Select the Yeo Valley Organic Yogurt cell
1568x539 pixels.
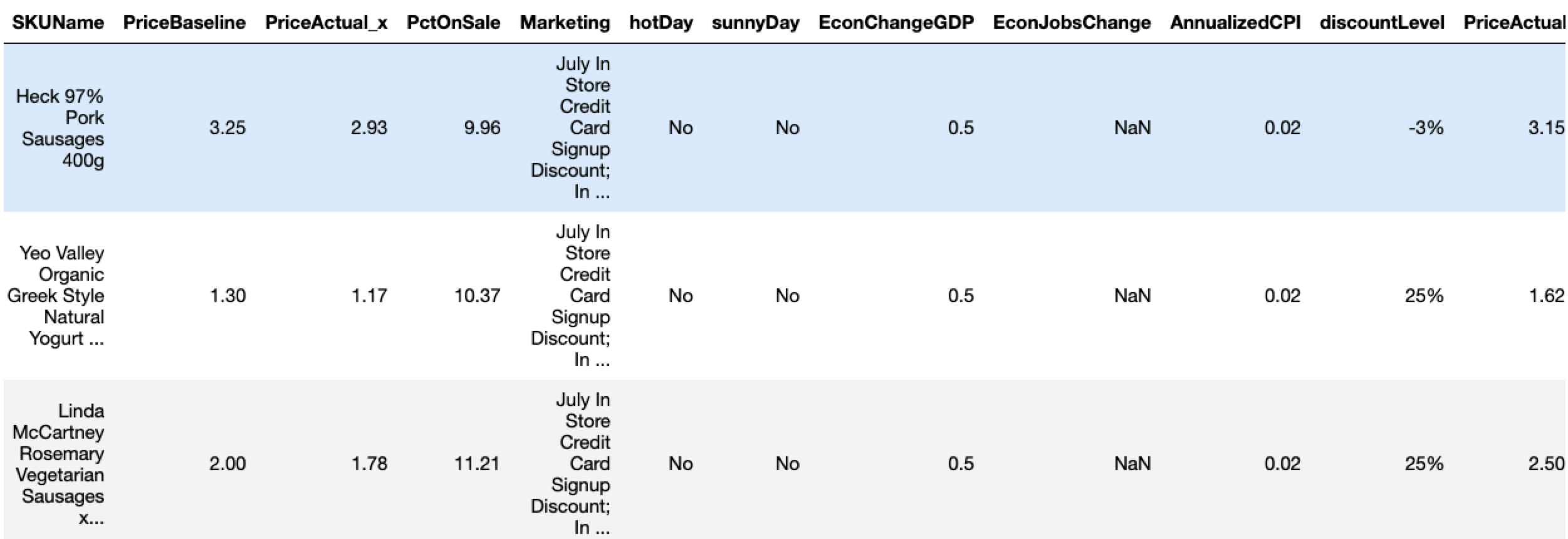(x=56, y=295)
